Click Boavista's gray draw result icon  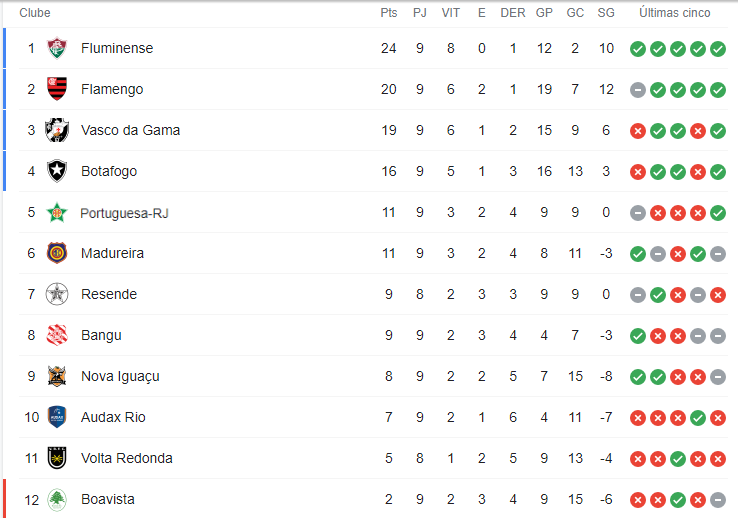tap(718, 500)
